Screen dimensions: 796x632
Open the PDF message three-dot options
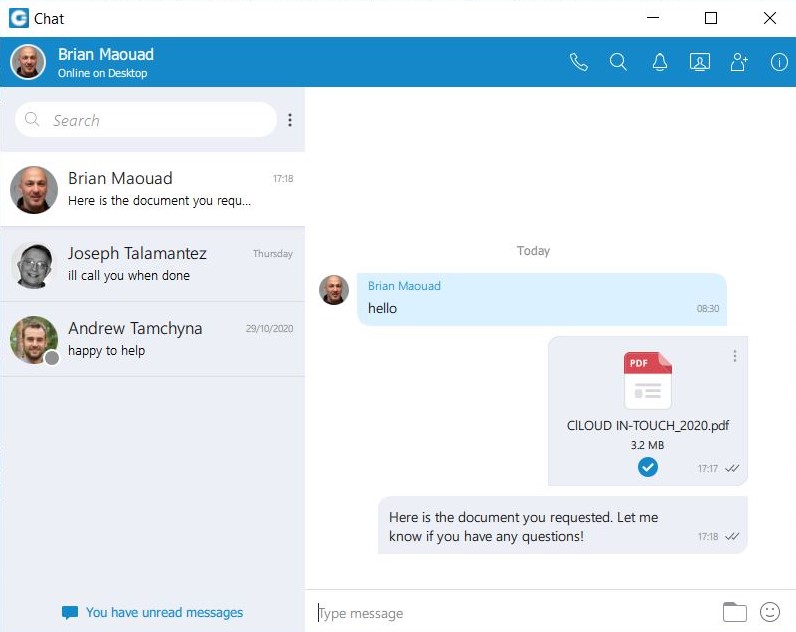coord(735,356)
